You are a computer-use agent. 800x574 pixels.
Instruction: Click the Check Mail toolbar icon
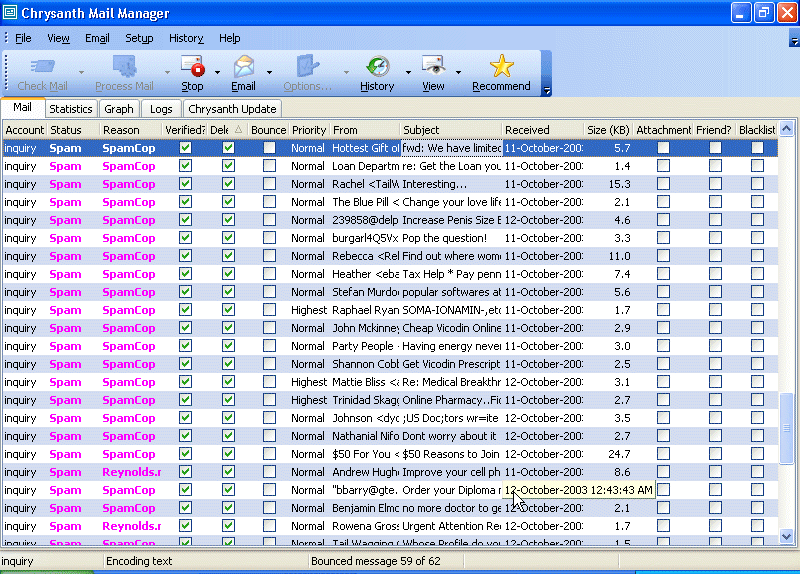(42, 66)
